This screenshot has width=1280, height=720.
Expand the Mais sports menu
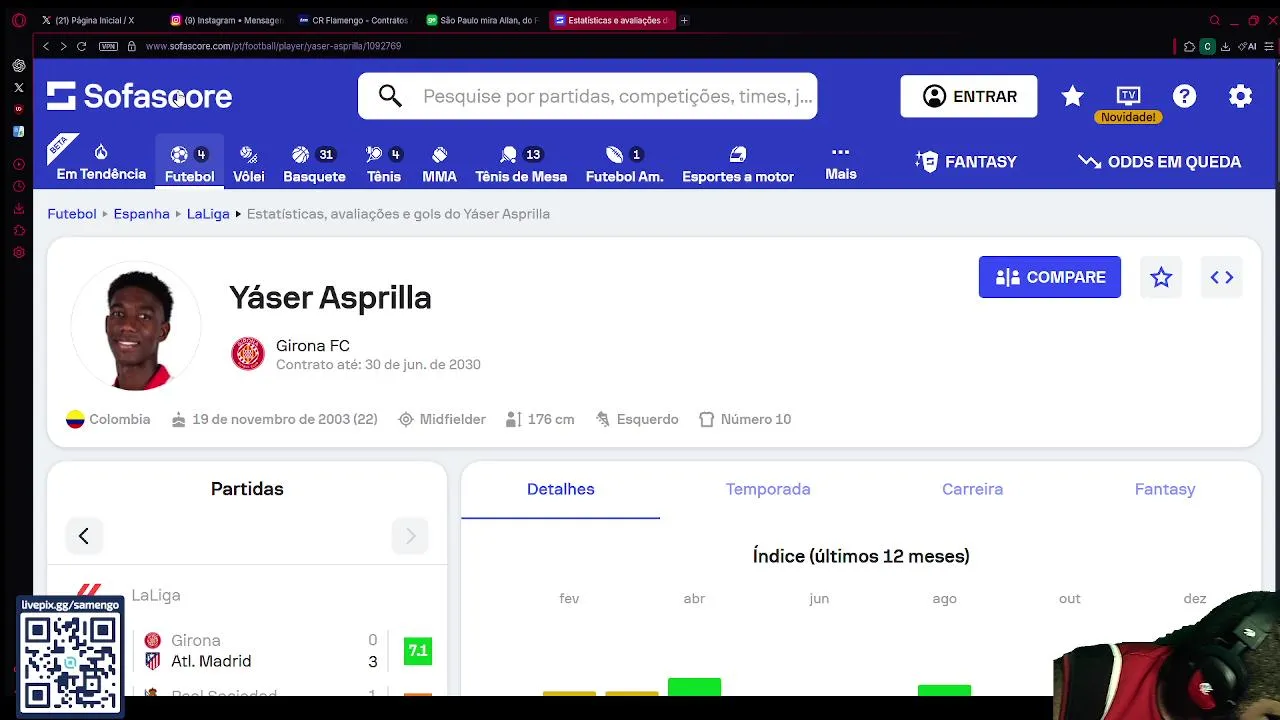840,163
